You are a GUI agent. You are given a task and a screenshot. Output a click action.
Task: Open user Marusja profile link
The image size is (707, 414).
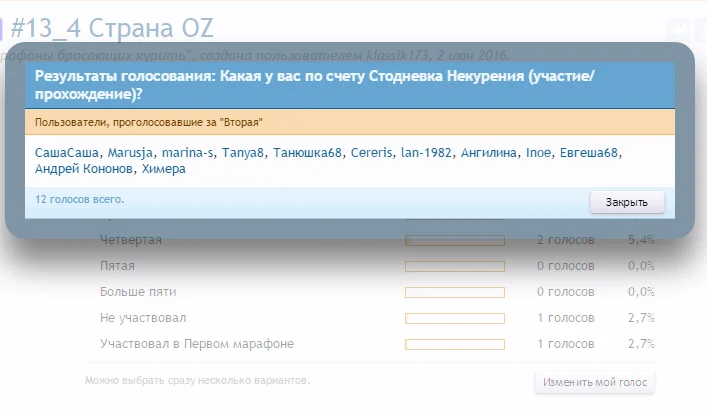click(130, 153)
